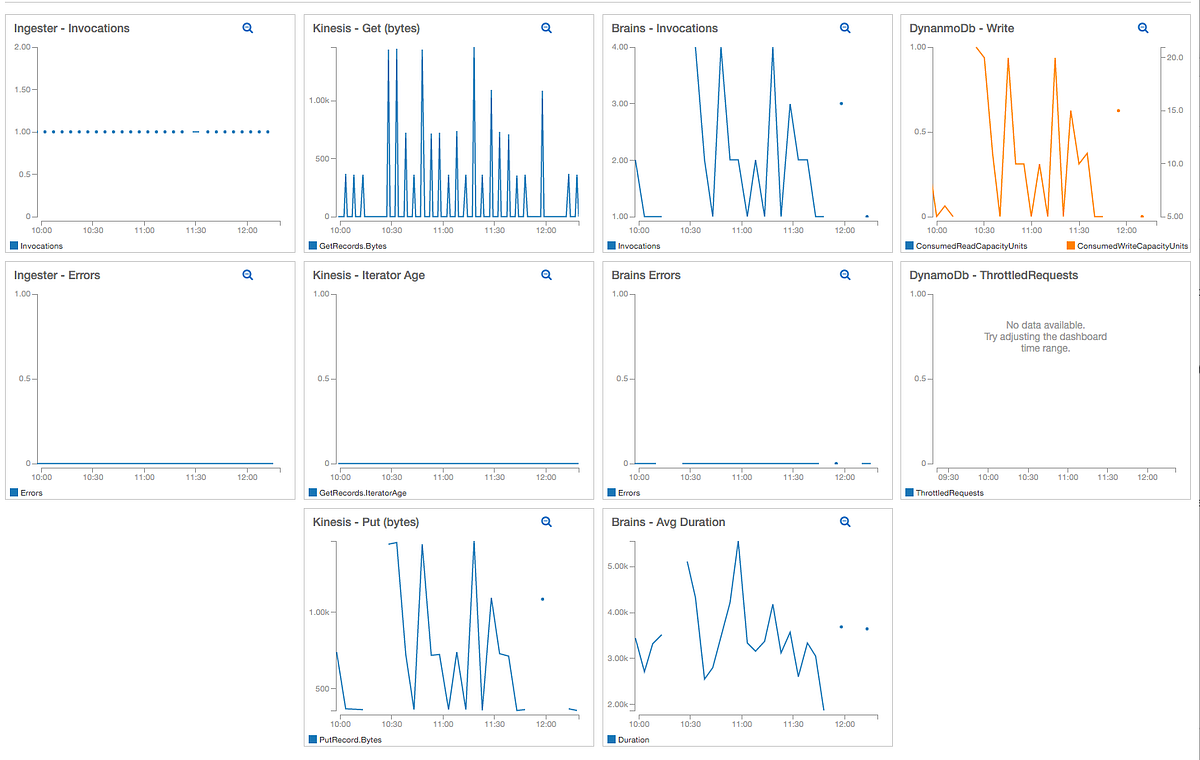
Task: Click the Ingester - Invocations title
Action: tap(72, 29)
